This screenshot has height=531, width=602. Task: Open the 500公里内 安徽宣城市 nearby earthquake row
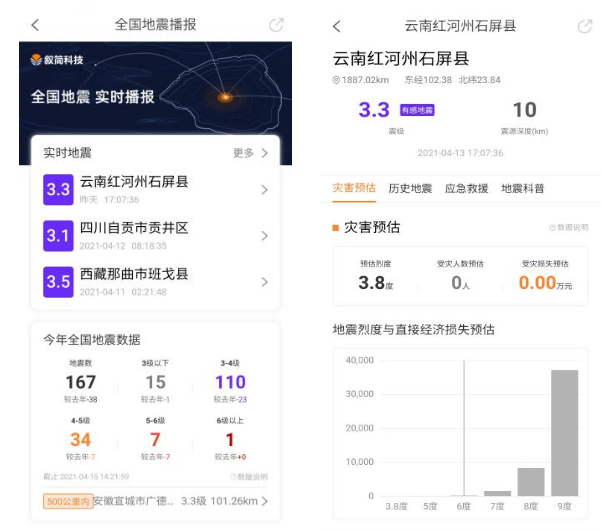pos(155,501)
